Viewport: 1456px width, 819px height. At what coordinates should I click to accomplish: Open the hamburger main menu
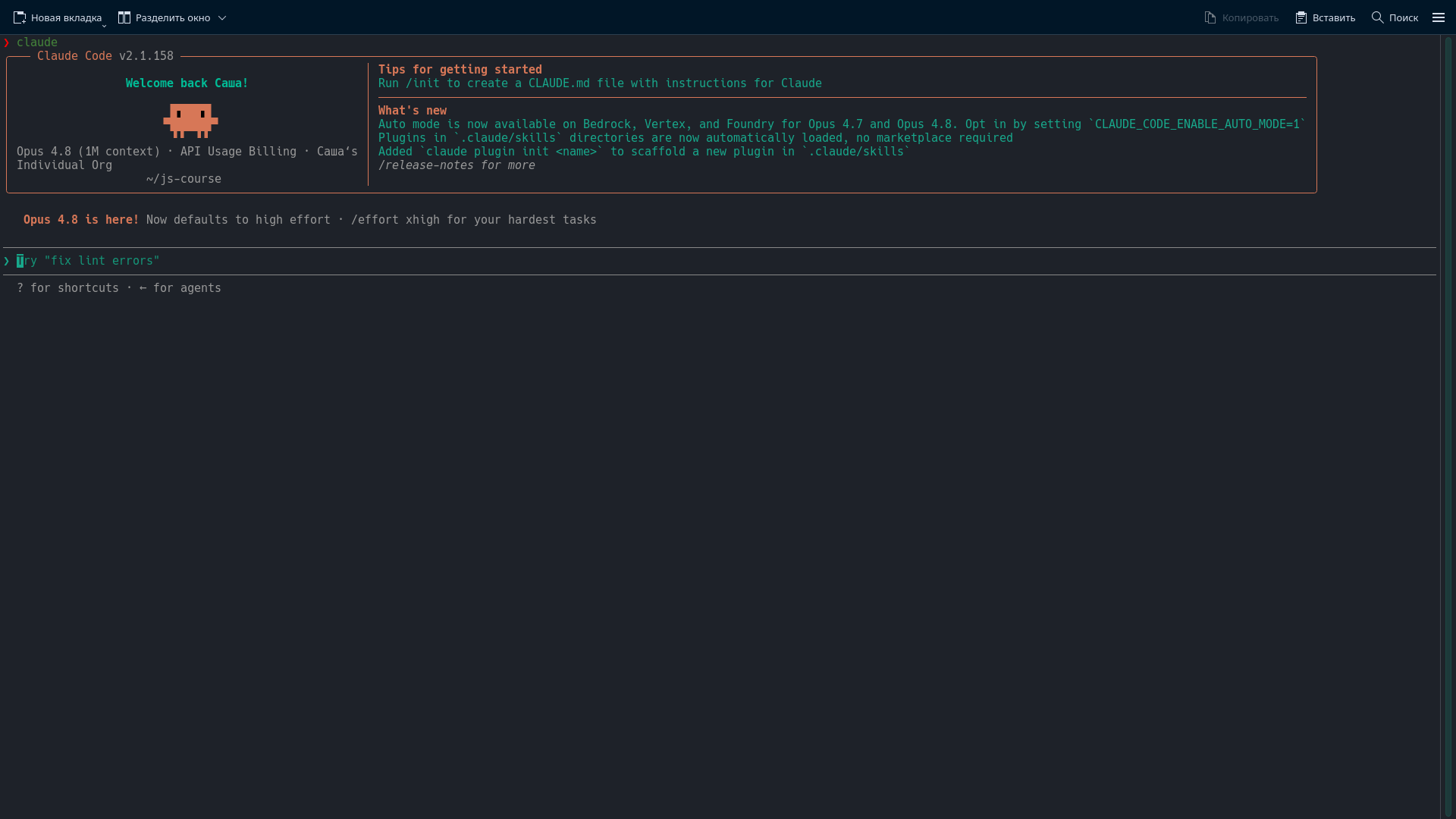(1439, 17)
